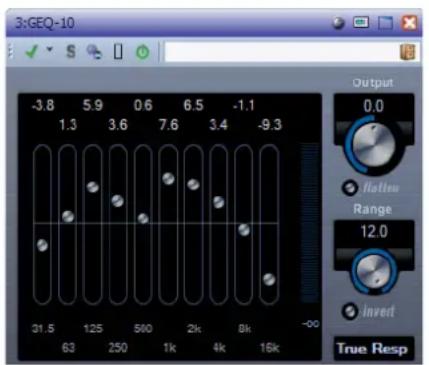The width and height of the screenshot is (429, 365).
Task: Toggle the Invert button
Action: (350, 312)
